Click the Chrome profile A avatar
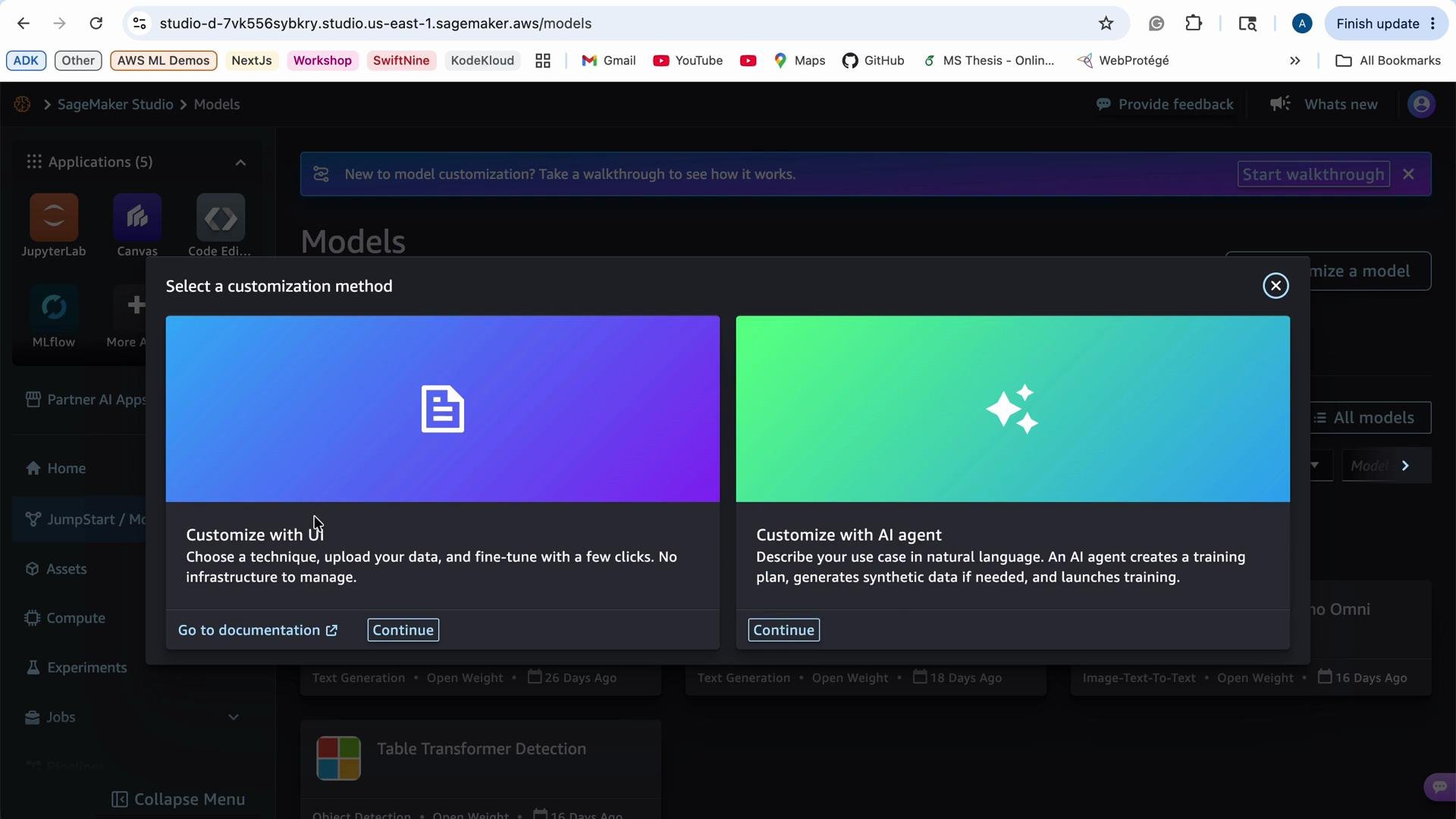 point(1302,24)
